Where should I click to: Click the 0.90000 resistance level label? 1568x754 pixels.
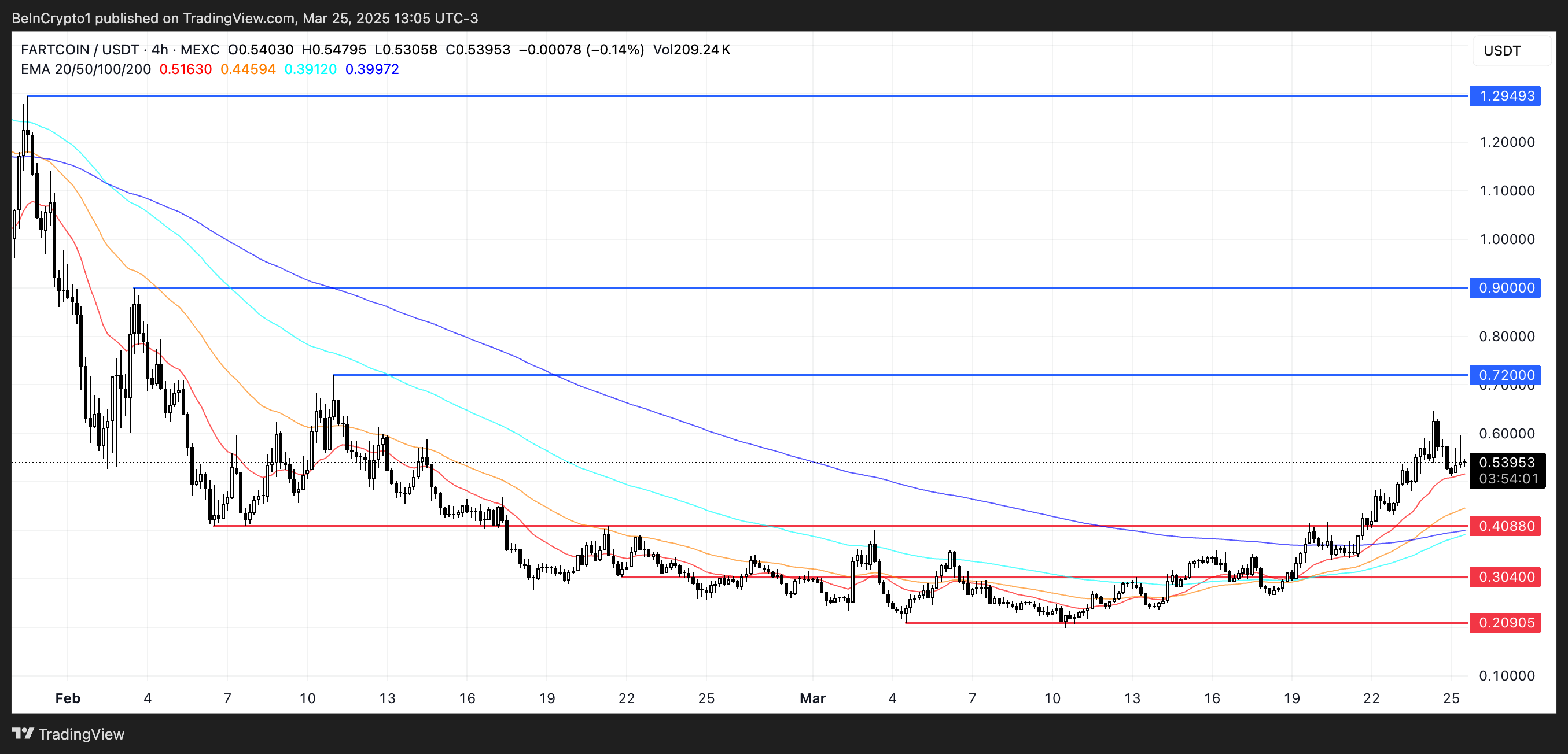point(1506,288)
